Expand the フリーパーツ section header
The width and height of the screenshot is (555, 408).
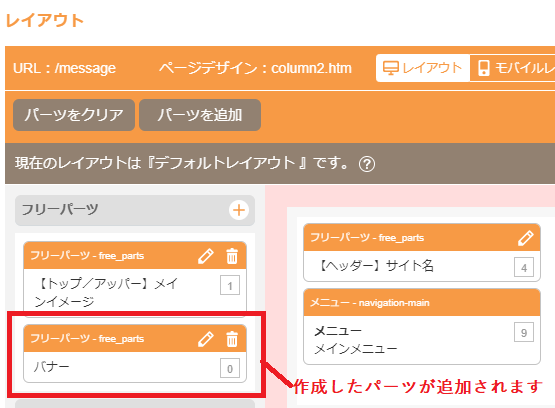coord(135,210)
